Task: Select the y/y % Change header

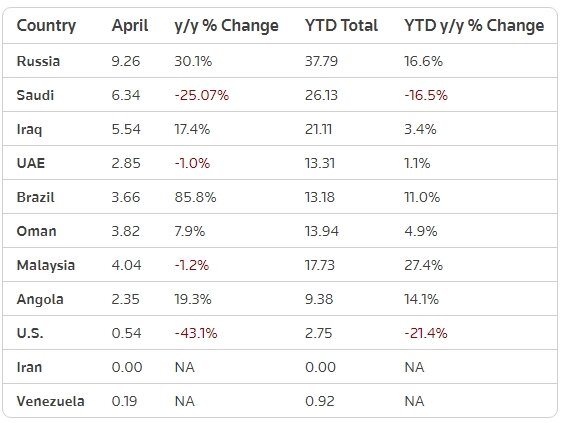Action: click(226, 26)
